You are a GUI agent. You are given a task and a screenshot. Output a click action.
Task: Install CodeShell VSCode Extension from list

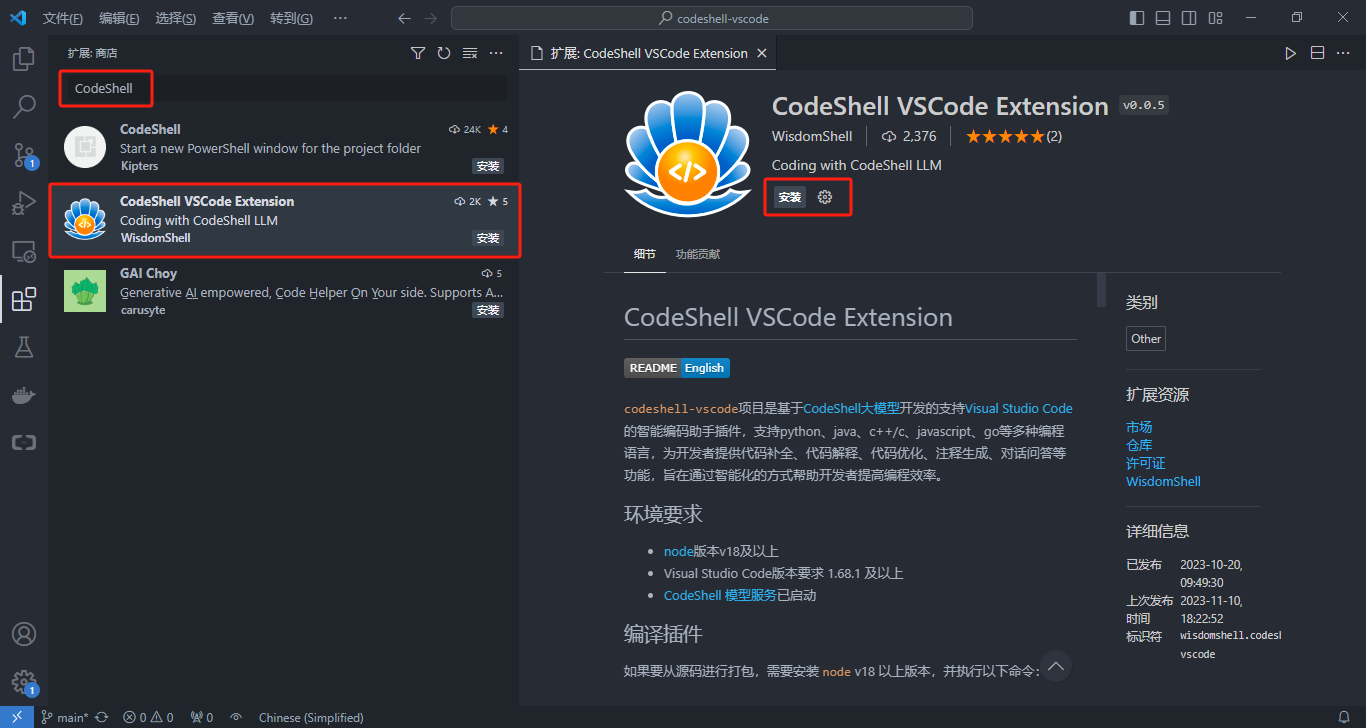[488, 238]
